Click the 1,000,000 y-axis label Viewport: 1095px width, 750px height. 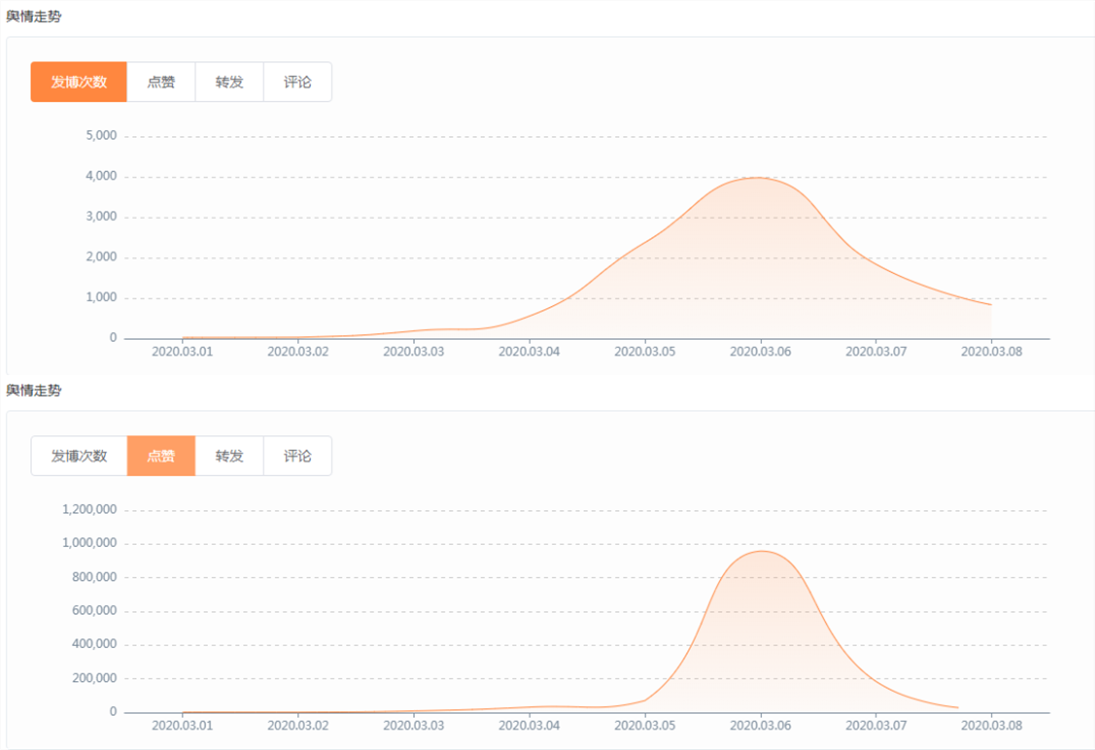click(x=89, y=543)
